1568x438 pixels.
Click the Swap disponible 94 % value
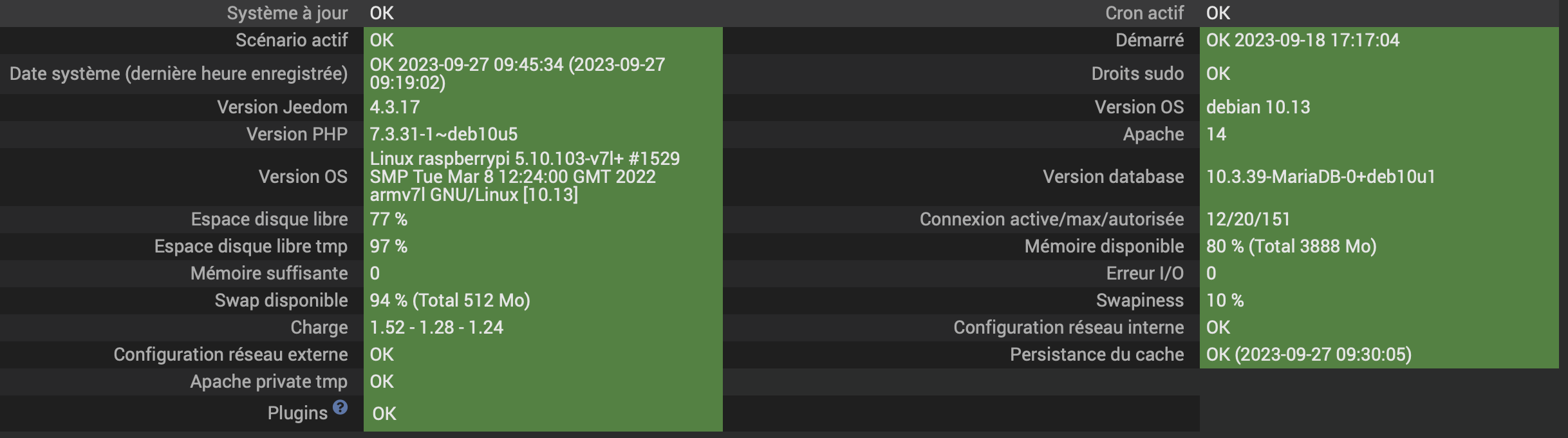[x=449, y=300]
